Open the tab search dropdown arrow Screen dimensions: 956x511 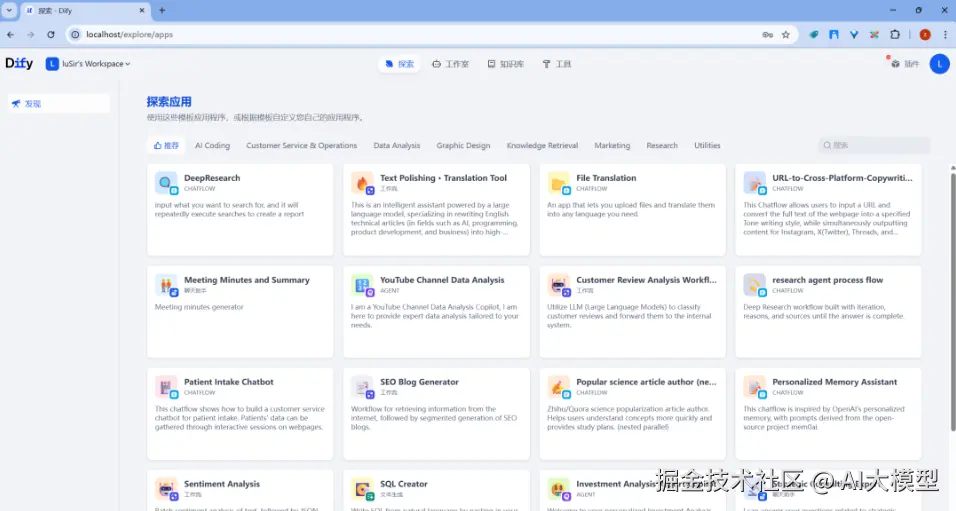[9, 10]
